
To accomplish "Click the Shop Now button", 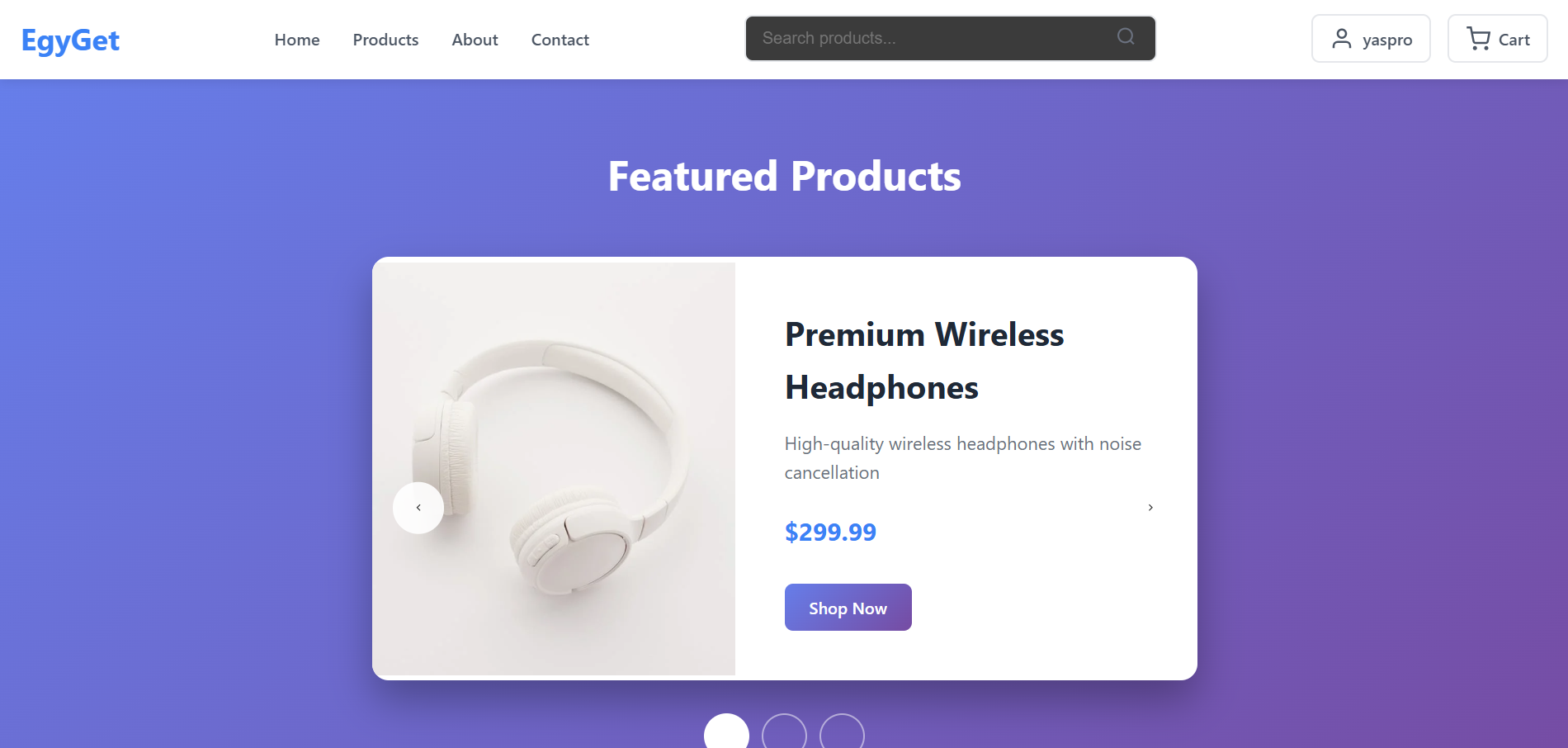I will point(848,608).
